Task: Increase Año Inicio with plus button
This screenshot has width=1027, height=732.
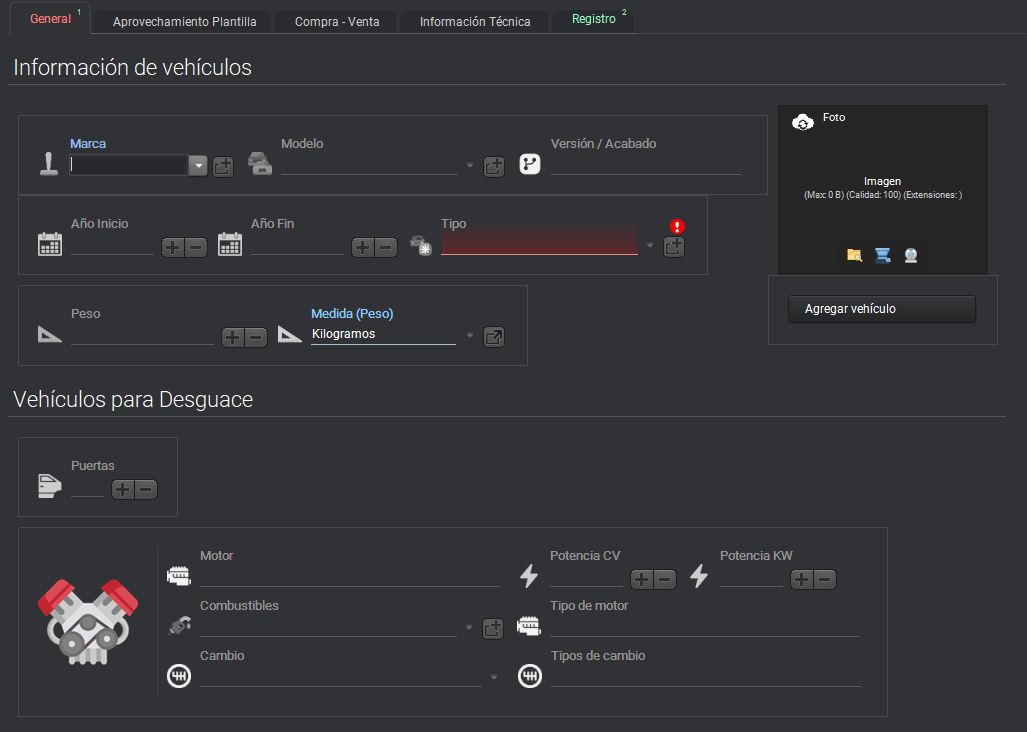Action: [x=173, y=247]
